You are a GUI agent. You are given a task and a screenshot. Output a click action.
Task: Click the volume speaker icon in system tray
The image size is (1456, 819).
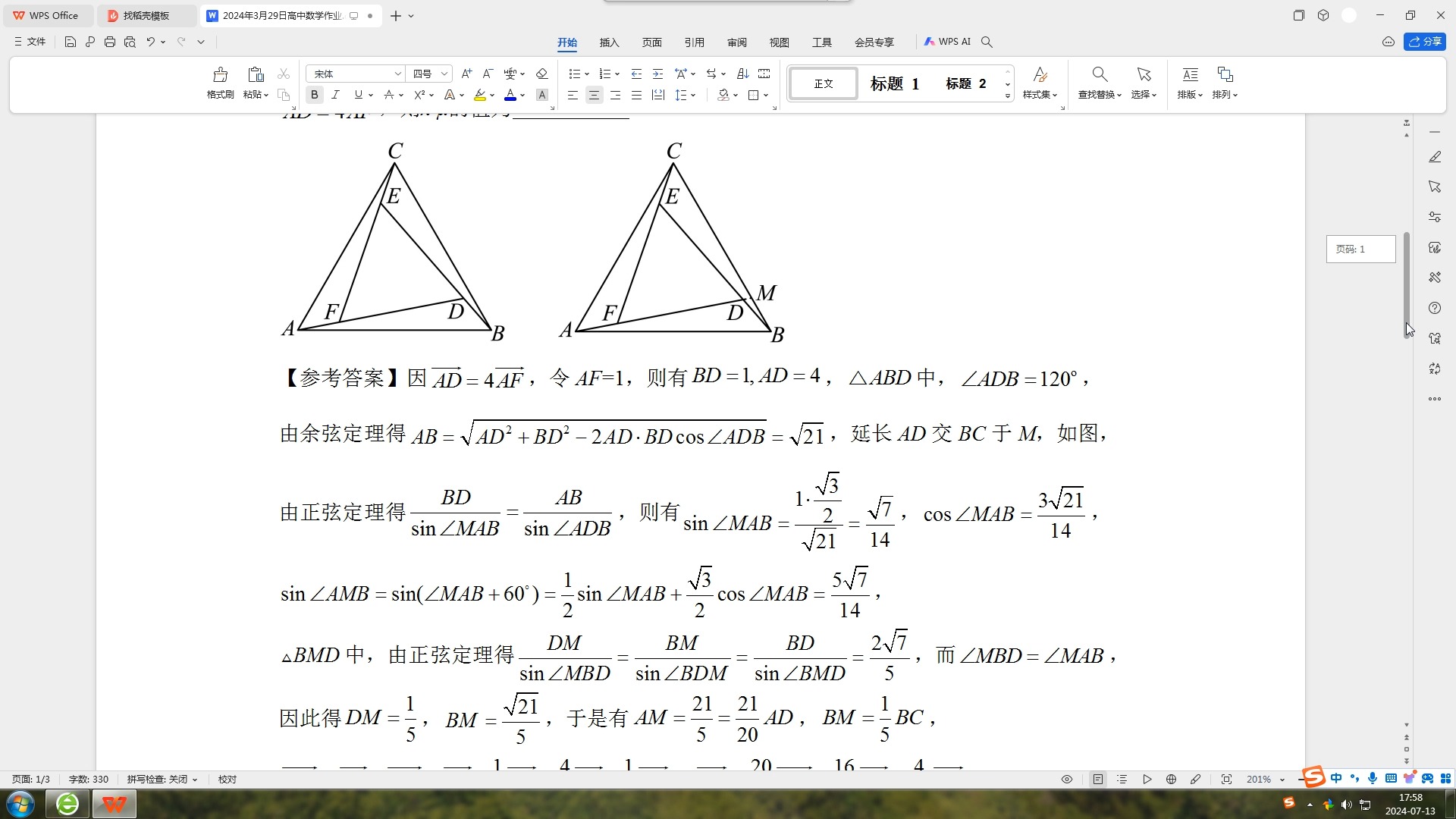(1347, 805)
